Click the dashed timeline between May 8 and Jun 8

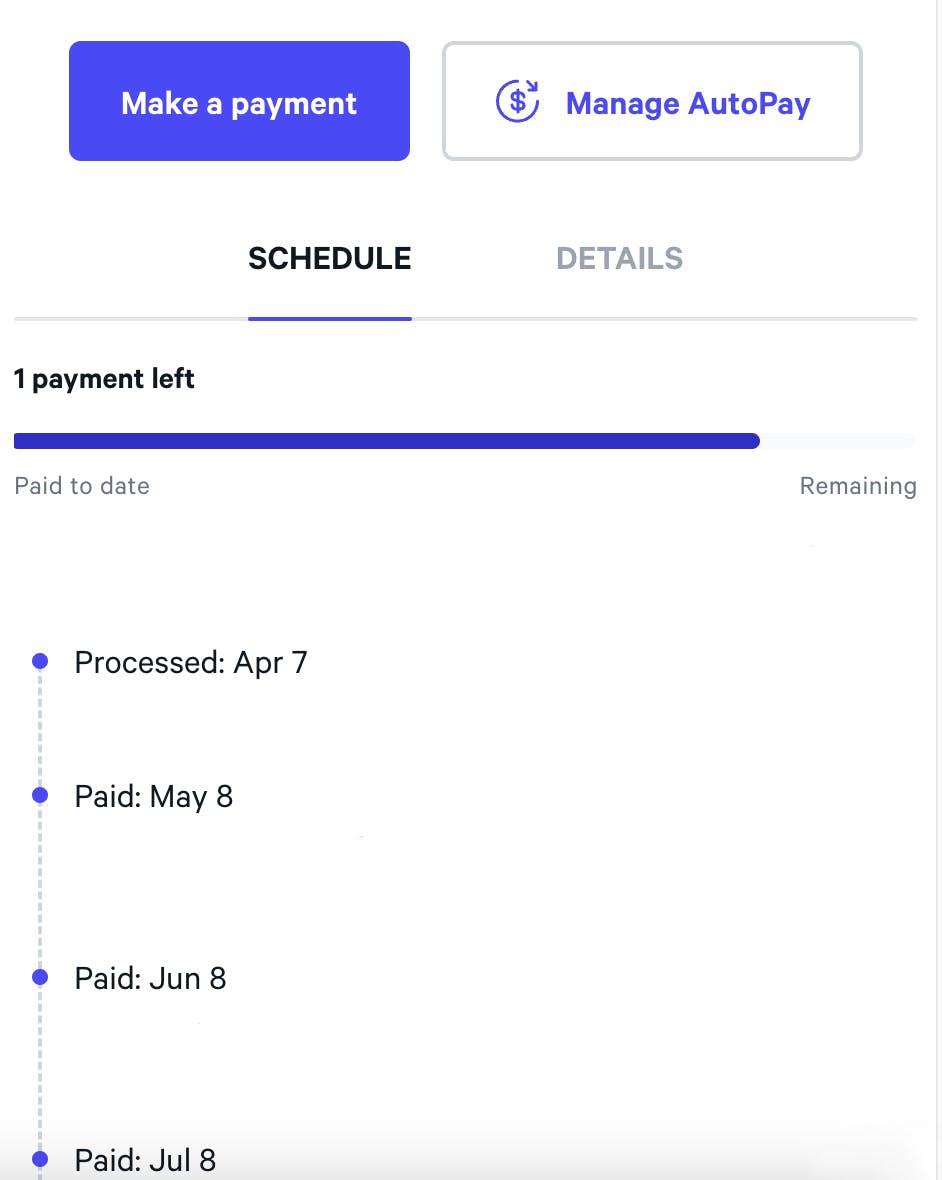pos(40,886)
